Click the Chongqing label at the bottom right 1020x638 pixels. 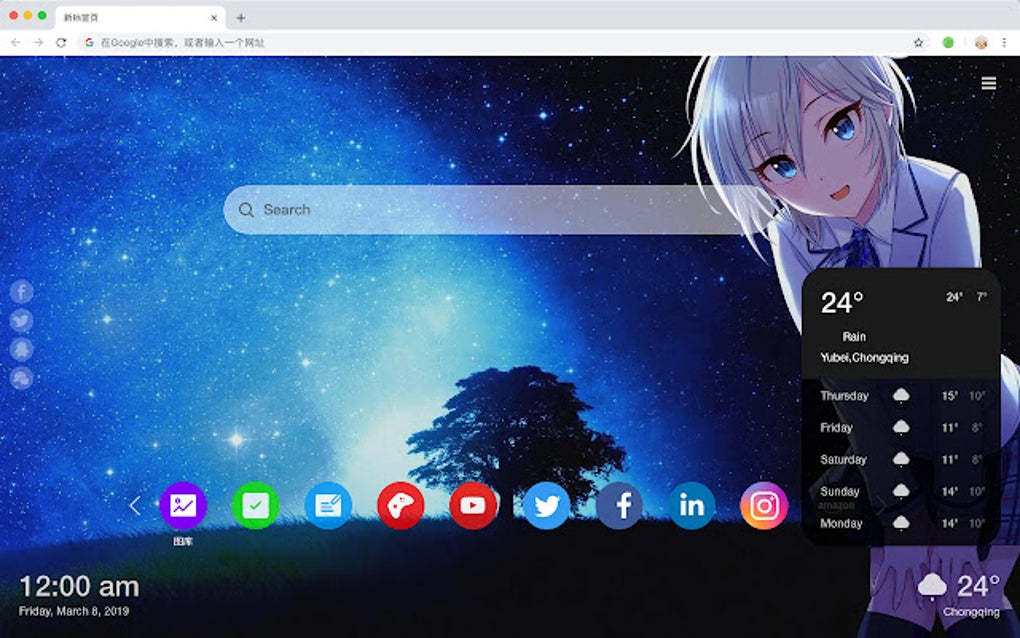point(971,612)
